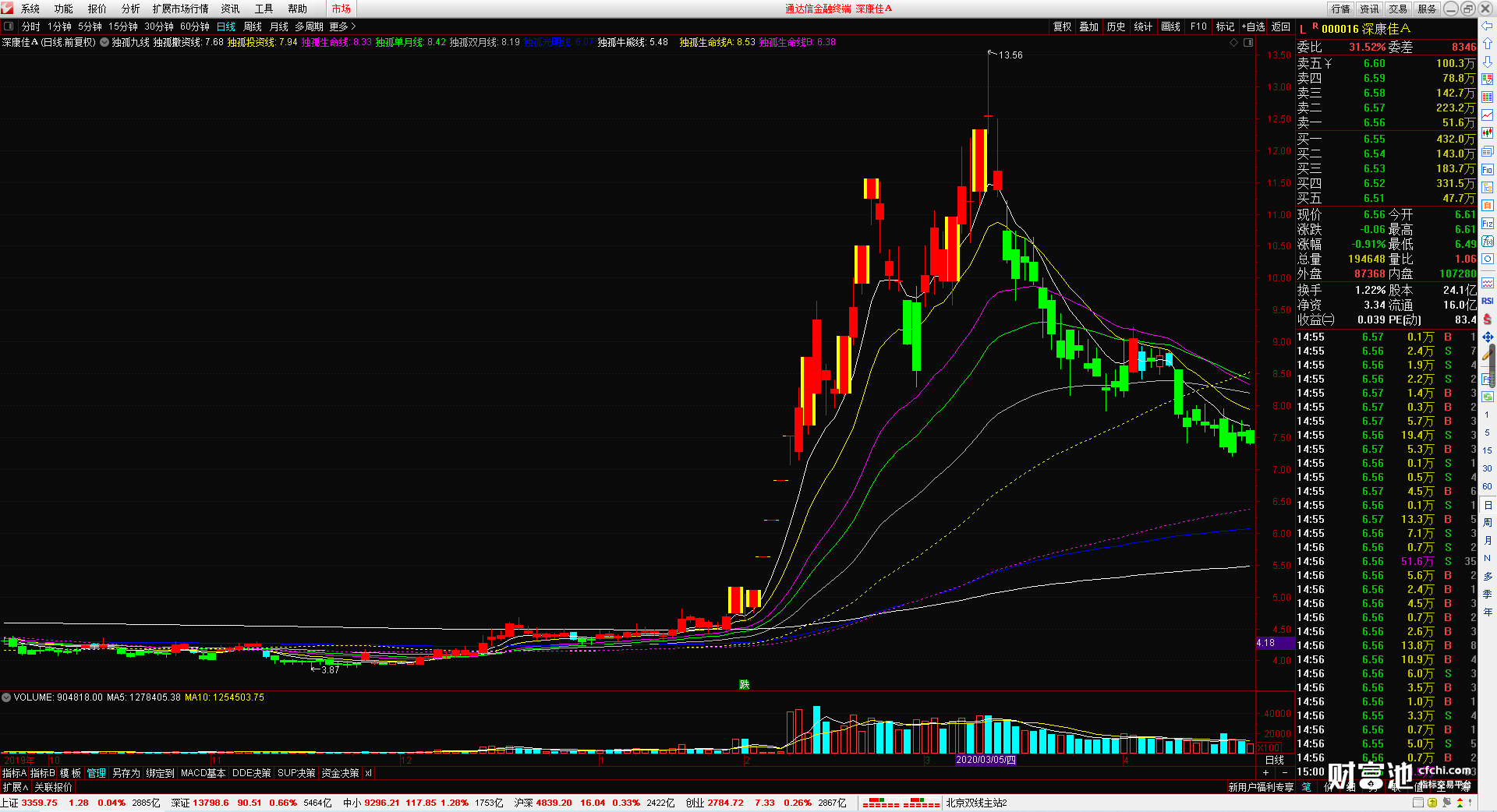Click the 复权 button in chart toolbar

pos(1062,26)
